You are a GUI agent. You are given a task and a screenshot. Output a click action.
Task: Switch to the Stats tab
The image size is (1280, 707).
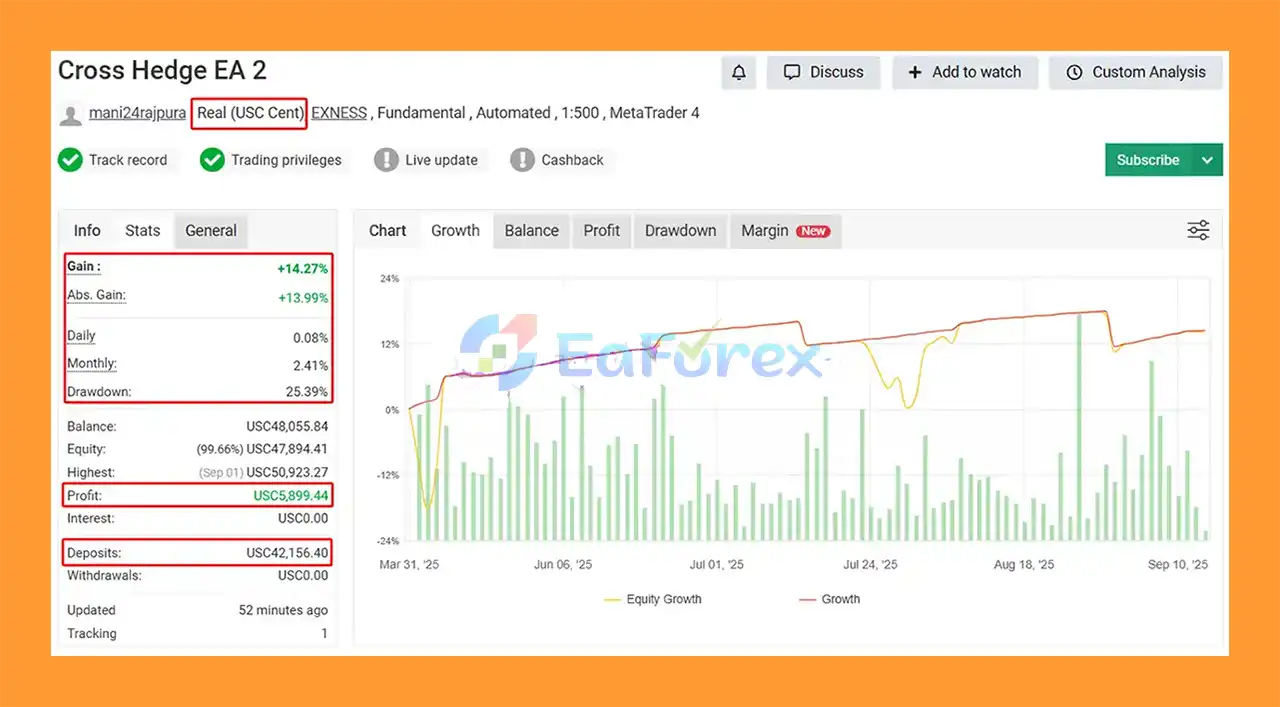pyautogui.click(x=142, y=230)
